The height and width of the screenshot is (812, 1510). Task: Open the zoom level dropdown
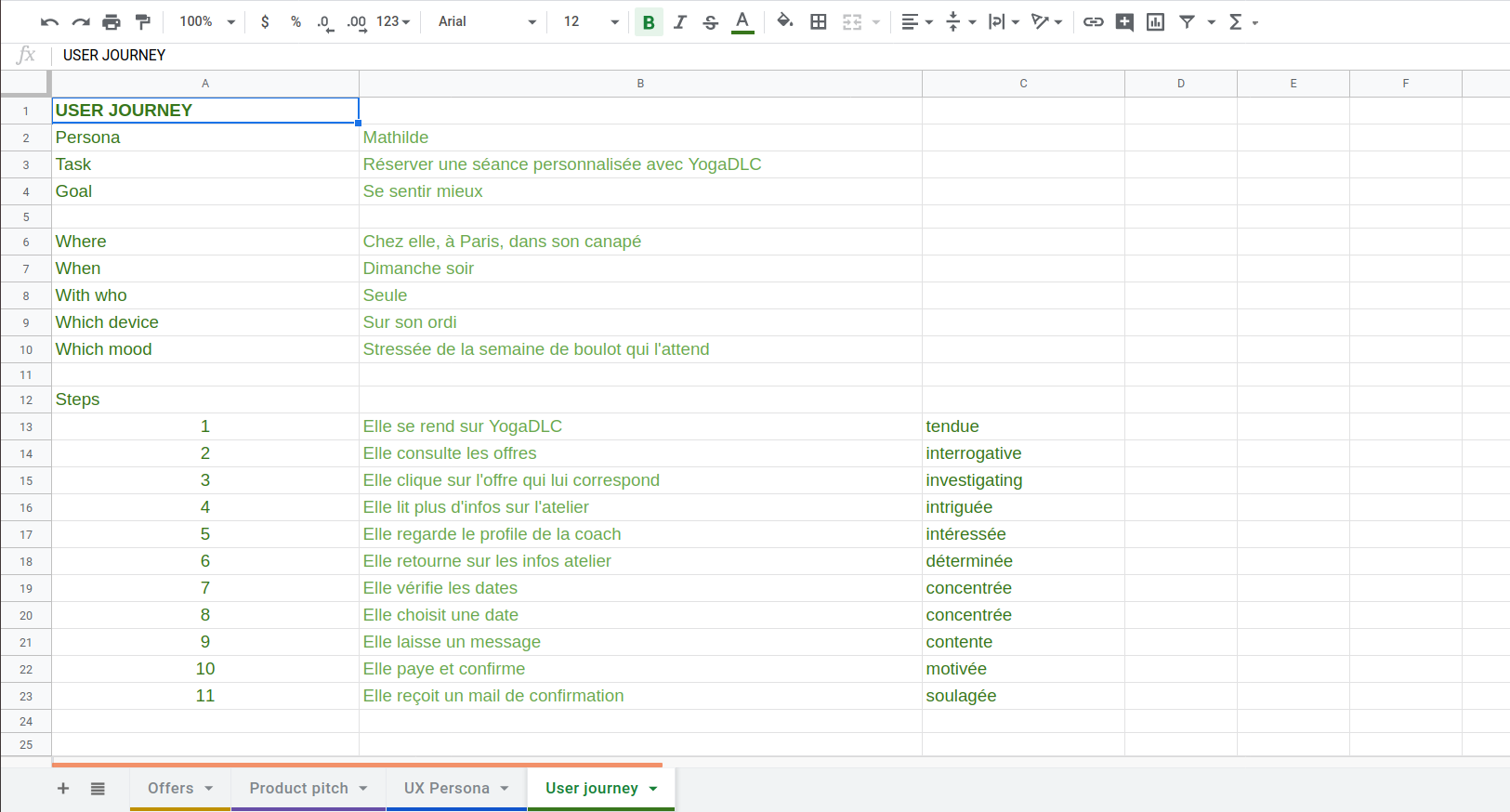point(206,21)
